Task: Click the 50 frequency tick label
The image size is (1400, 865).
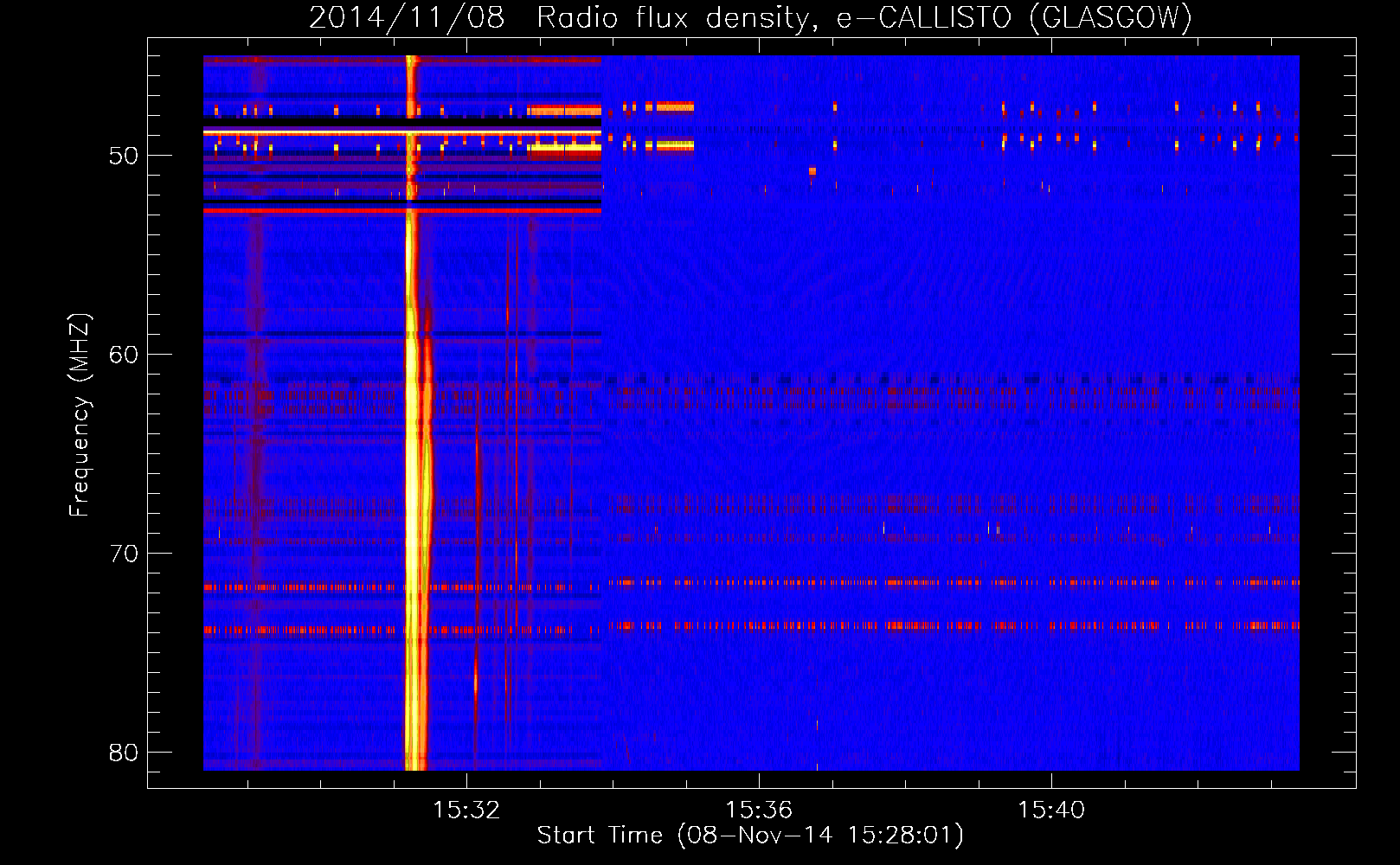Action: pos(124,156)
